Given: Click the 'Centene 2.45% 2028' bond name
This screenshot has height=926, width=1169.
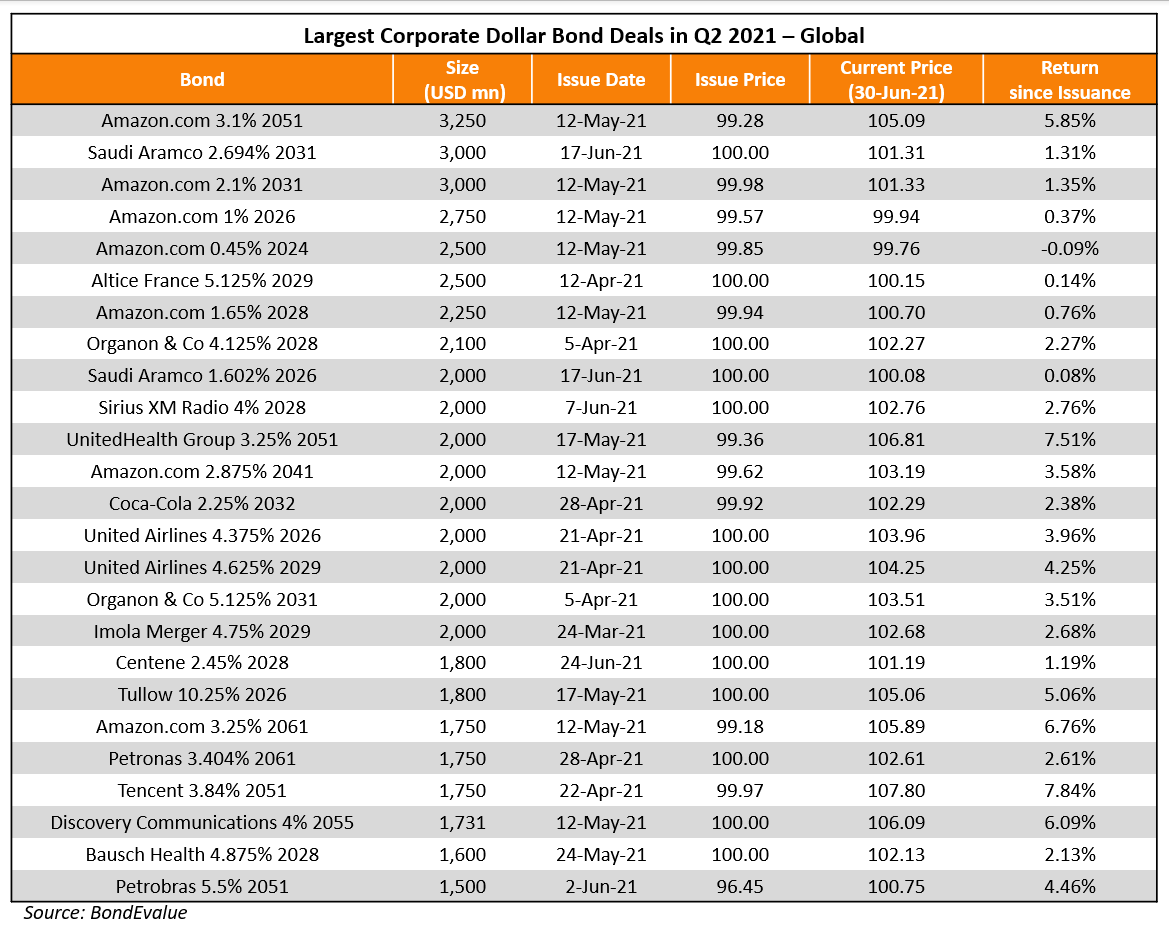Looking at the screenshot, I should click(202, 663).
